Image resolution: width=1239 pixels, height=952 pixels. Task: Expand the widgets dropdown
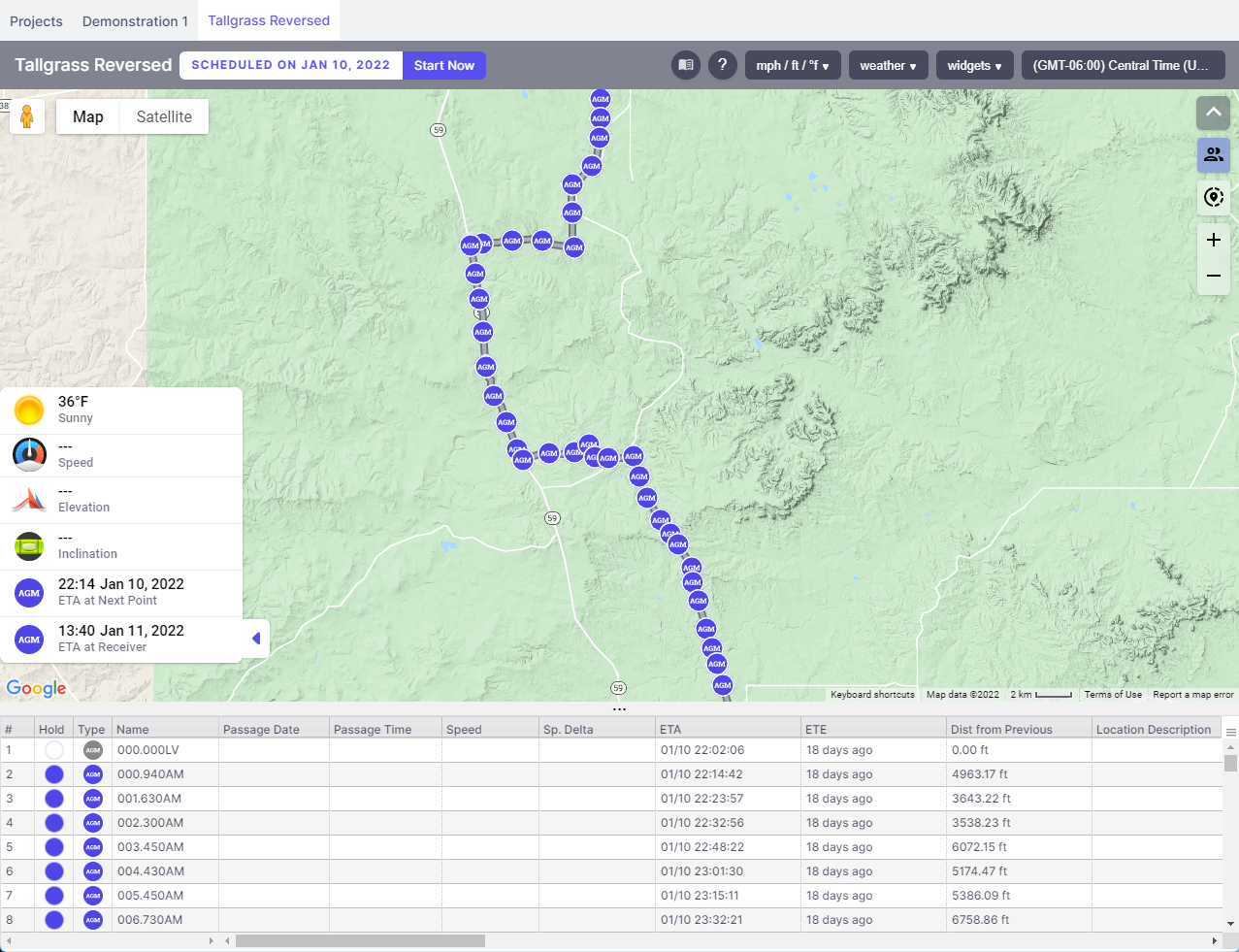tap(974, 65)
